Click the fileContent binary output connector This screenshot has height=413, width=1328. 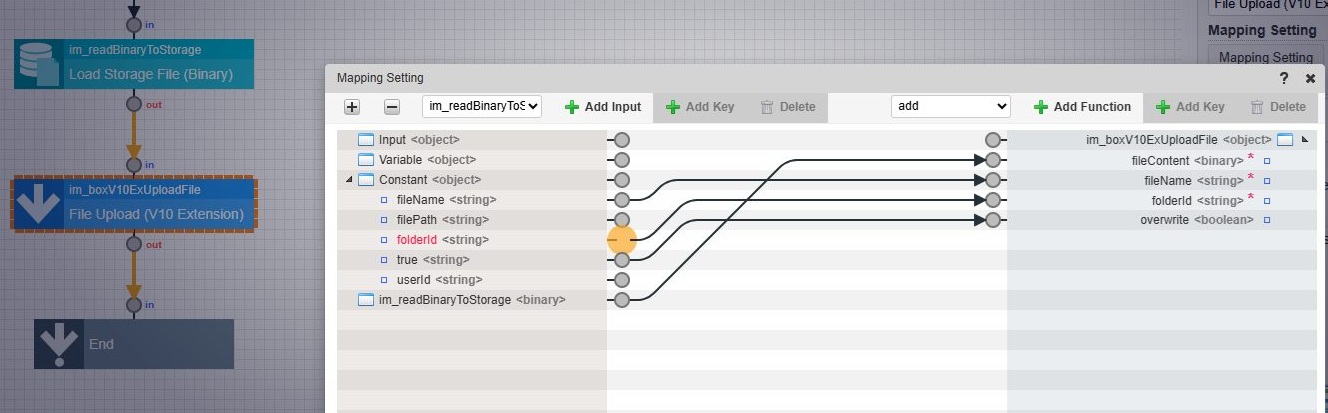(x=992, y=160)
